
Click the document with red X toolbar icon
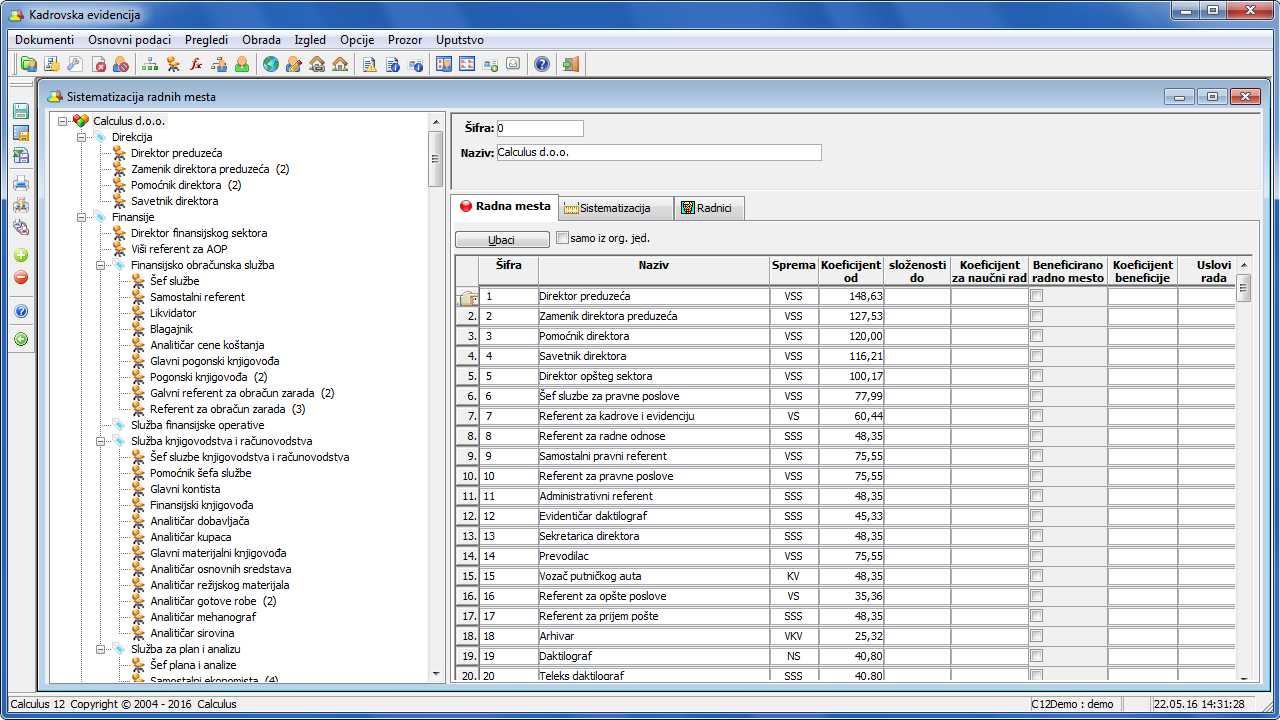coord(99,65)
